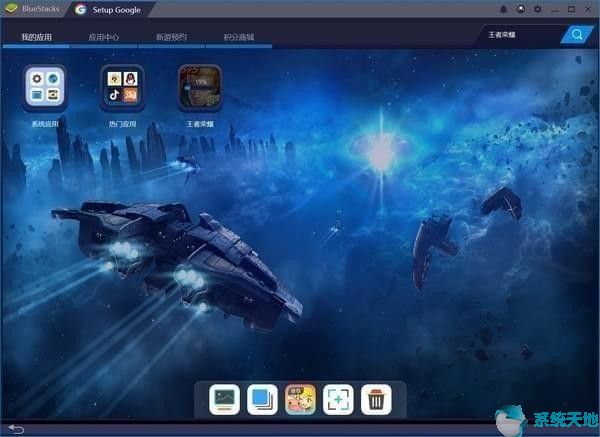600x437 pixels.
Task: Click the round account icon in title bar
Action: pyautogui.click(x=521, y=9)
